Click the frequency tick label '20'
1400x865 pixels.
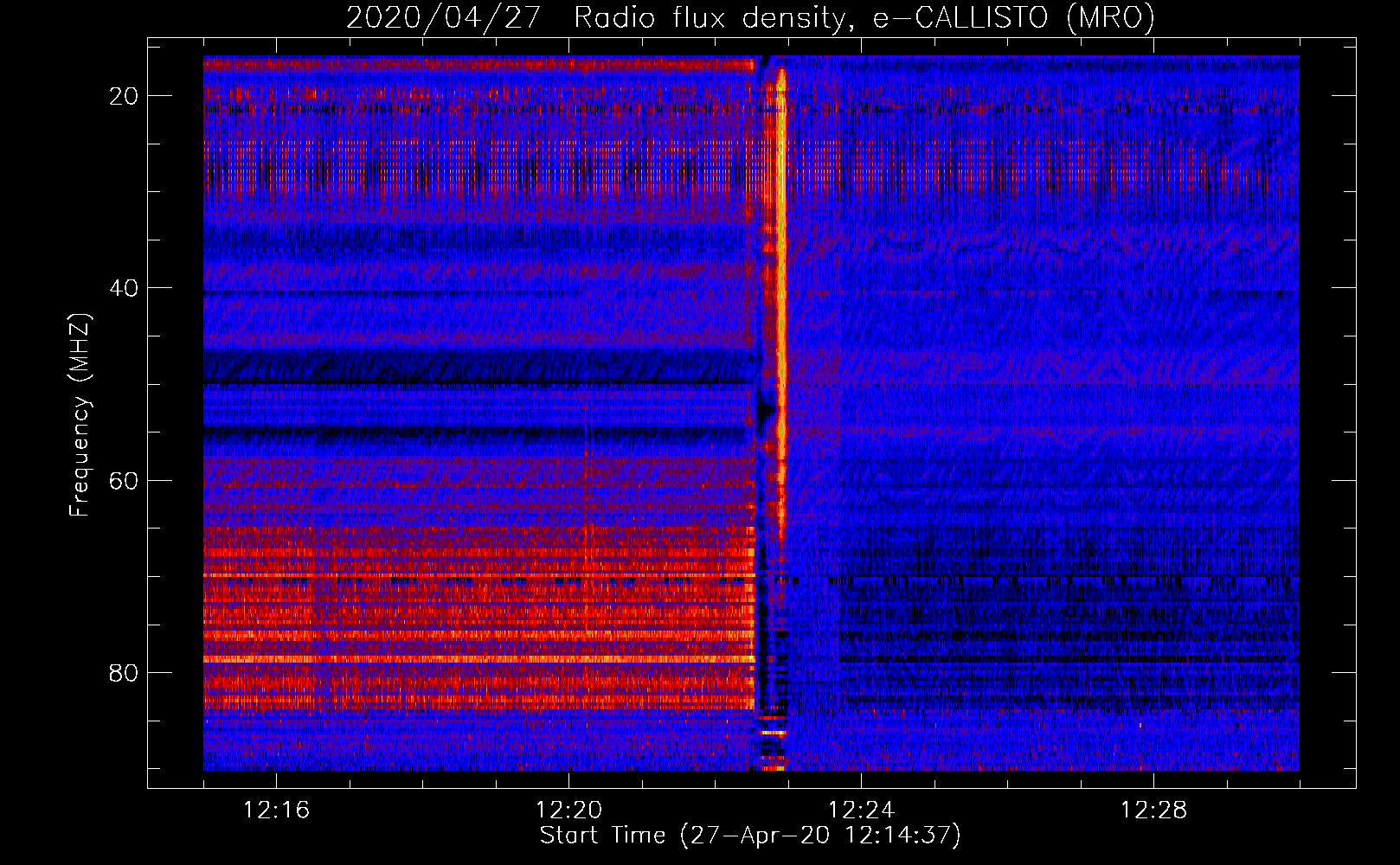click(x=124, y=96)
